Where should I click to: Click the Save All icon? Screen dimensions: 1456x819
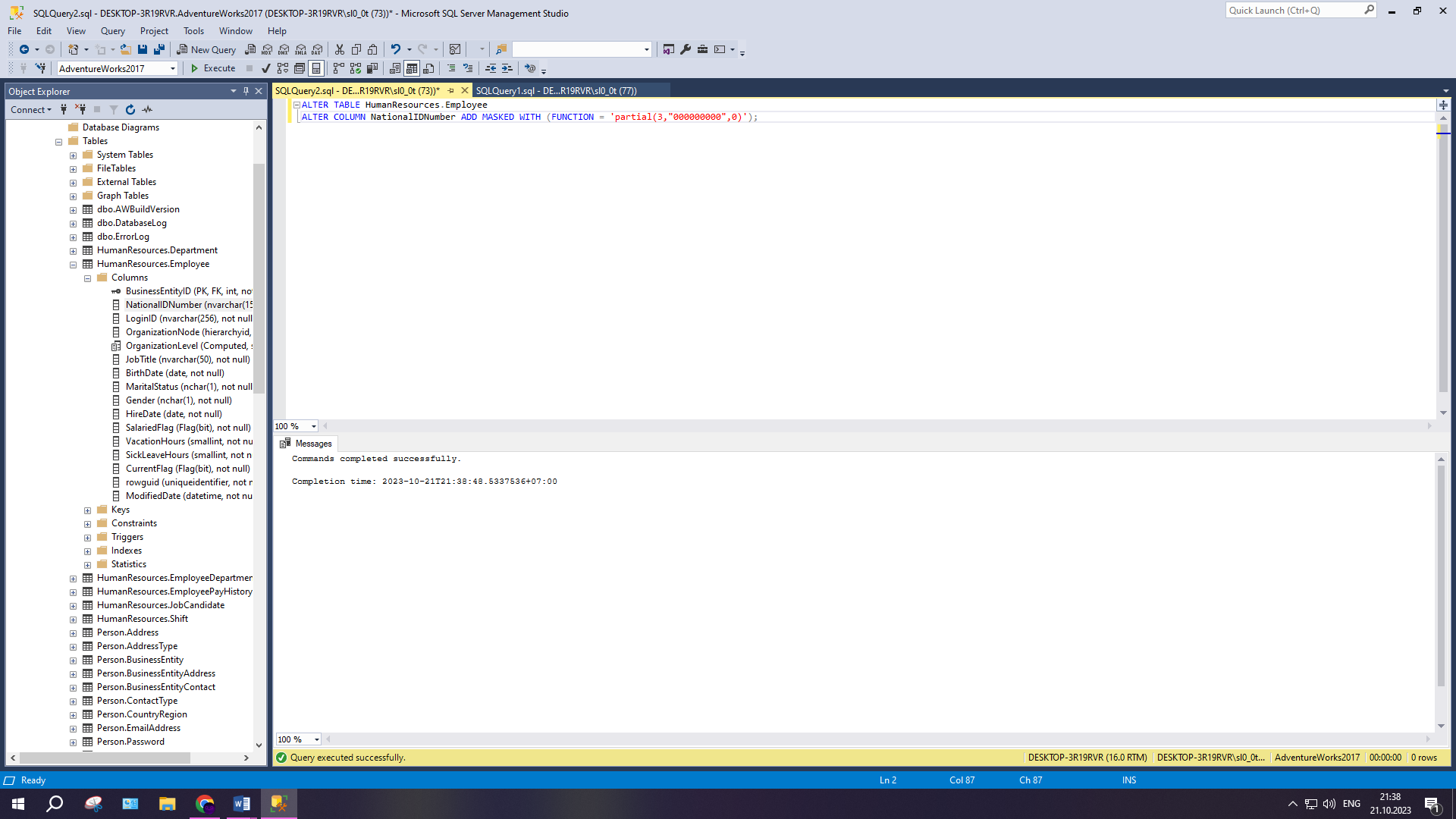pyautogui.click(x=159, y=49)
